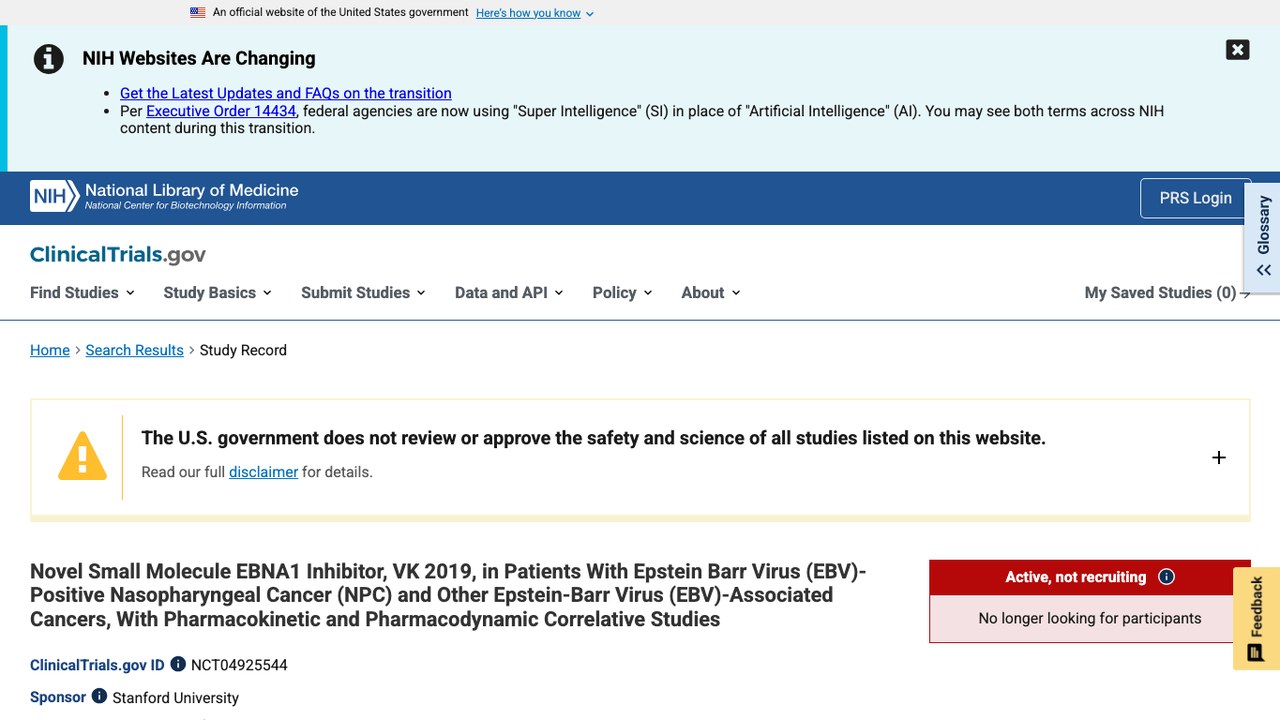This screenshot has width=1280, height=720.
Task: Open Get the Latest Updates and FAQs link
Action: [x=286, y=93]
